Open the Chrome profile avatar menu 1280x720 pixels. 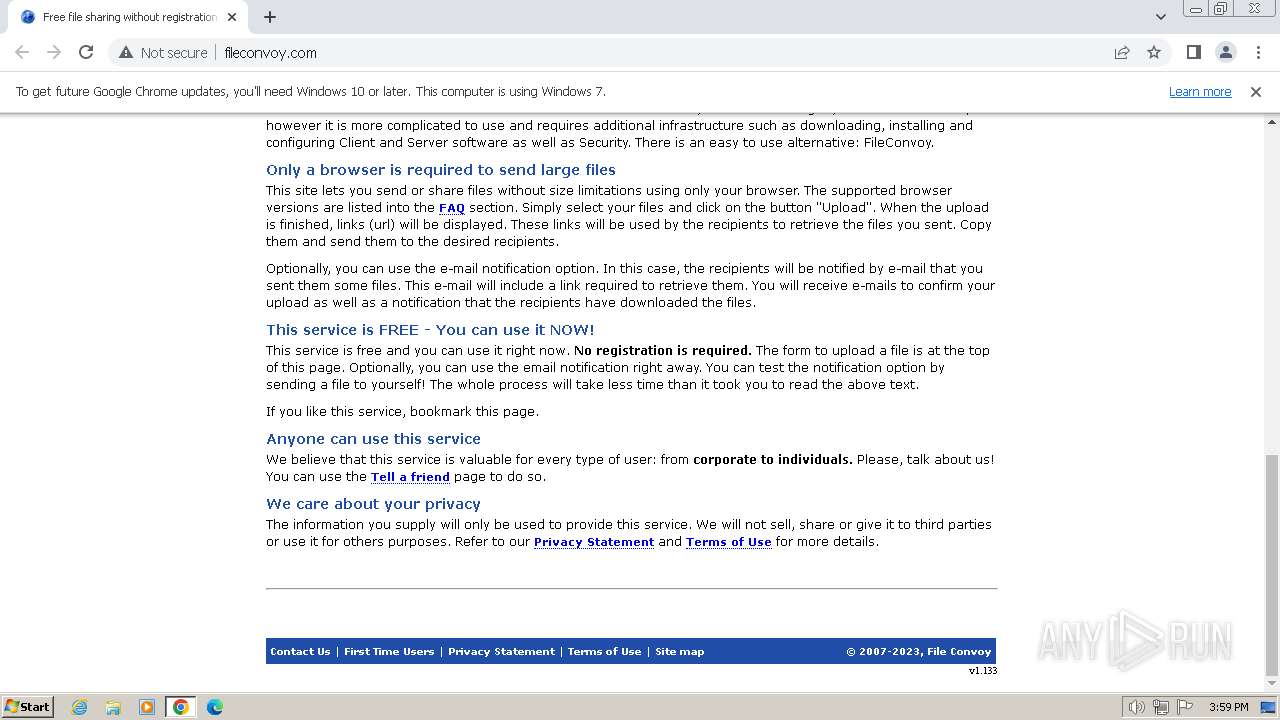click(1226, 52)
